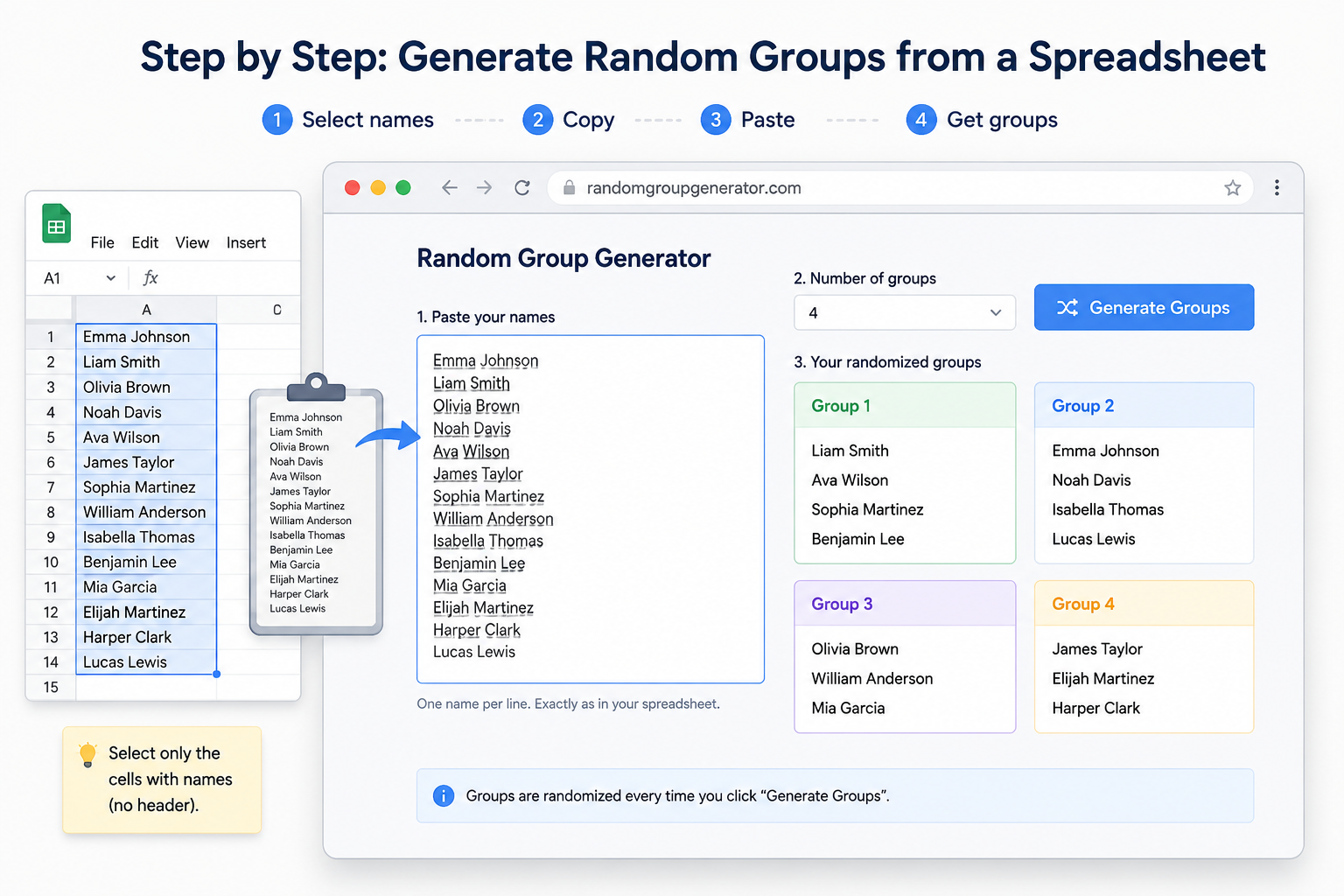The width and height of the screenshot is (1344, 896).
Task: Select row 15 header
Action: (x=51, y=687)
